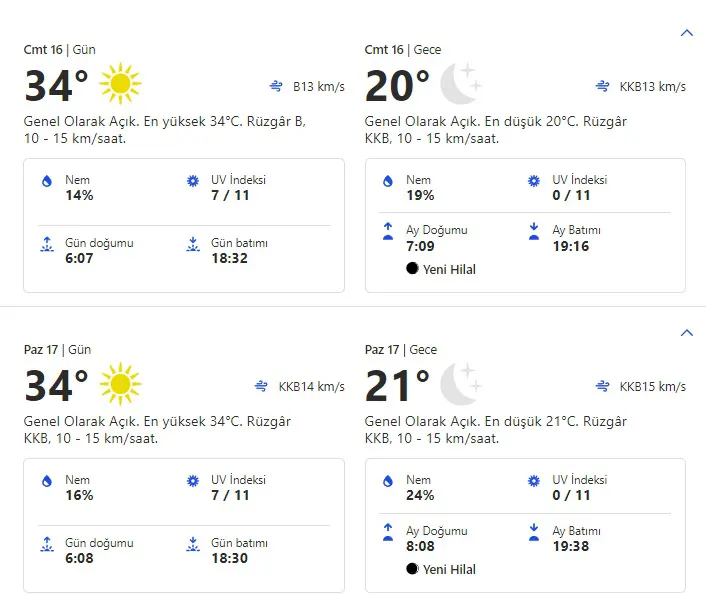Click the 34° temperature for Paz 17 day
The height and width of the screenshot is (600, 706).
(56, 386)
